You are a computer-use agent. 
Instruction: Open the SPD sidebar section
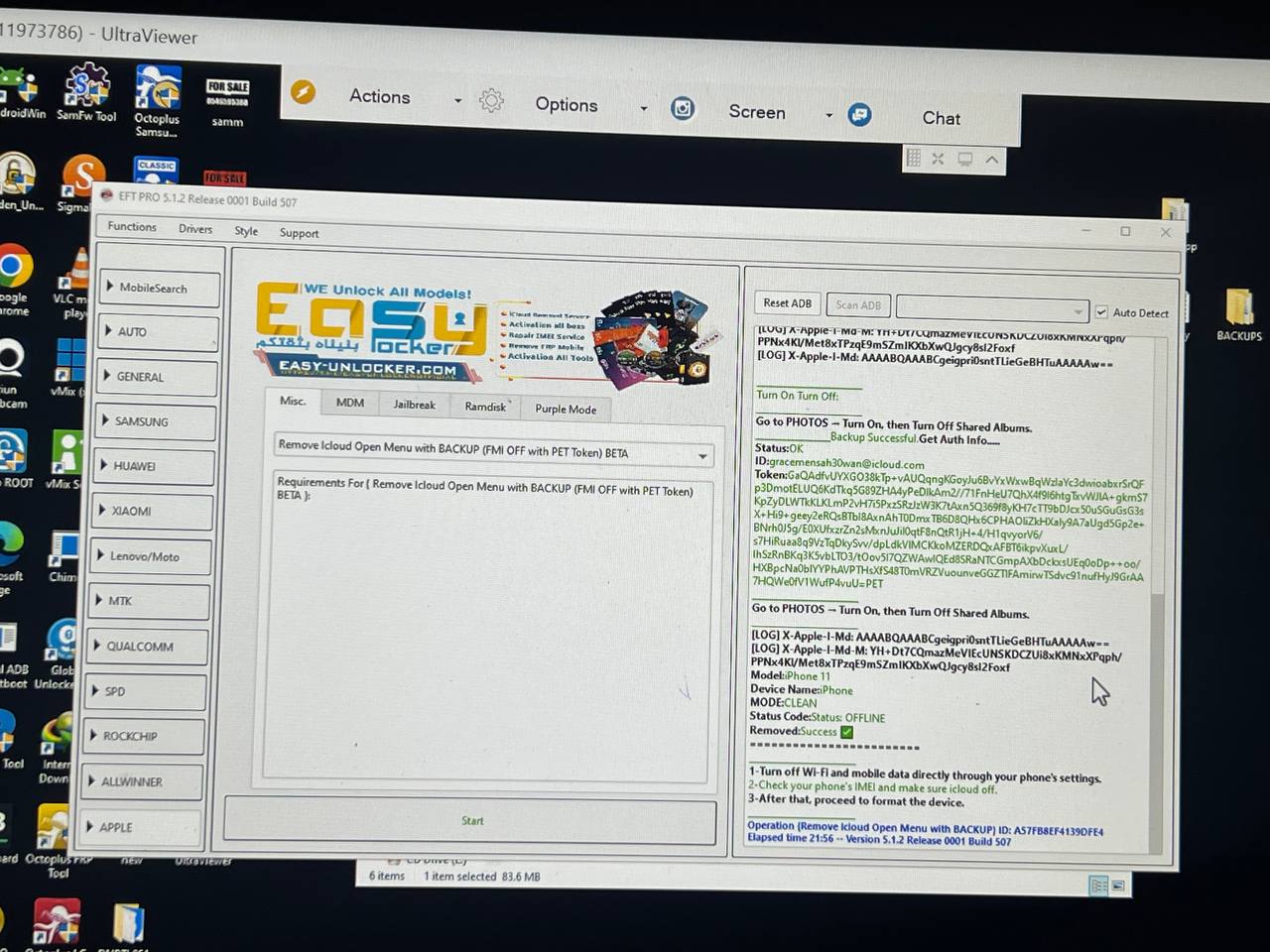point(147,691)
